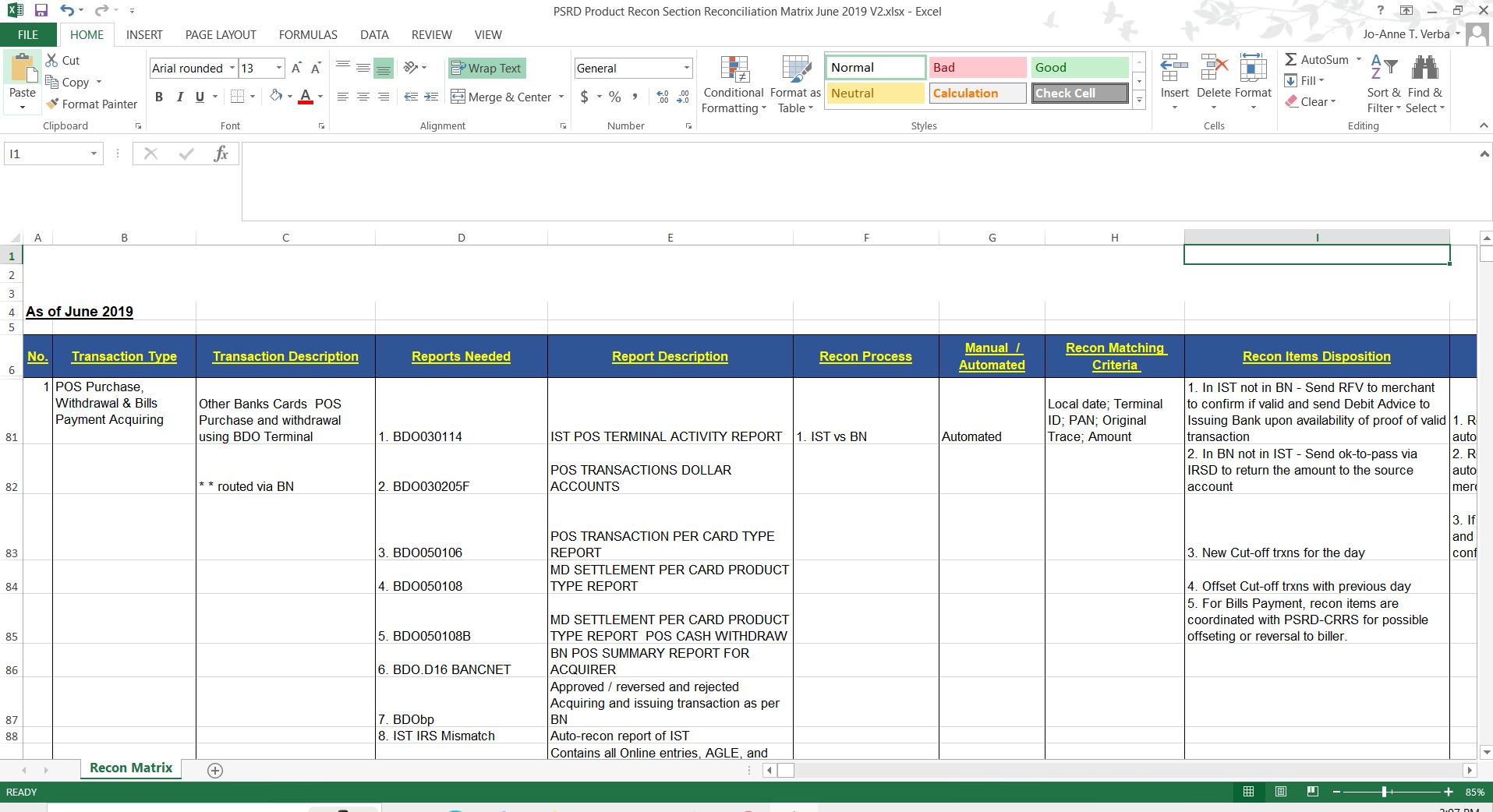Click Format Painter brush
Image resolution: width=1493 pixels, height=812 pixels.
[91, 104]
